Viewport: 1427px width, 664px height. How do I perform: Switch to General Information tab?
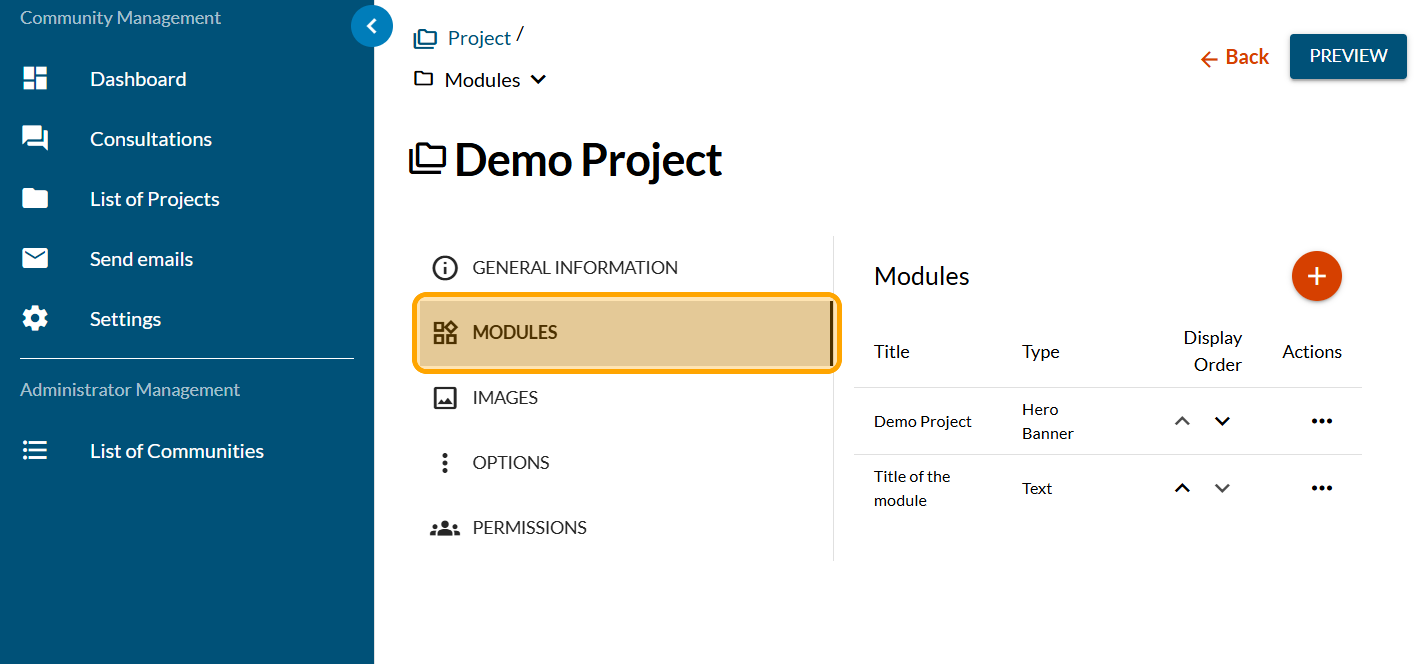574,268
